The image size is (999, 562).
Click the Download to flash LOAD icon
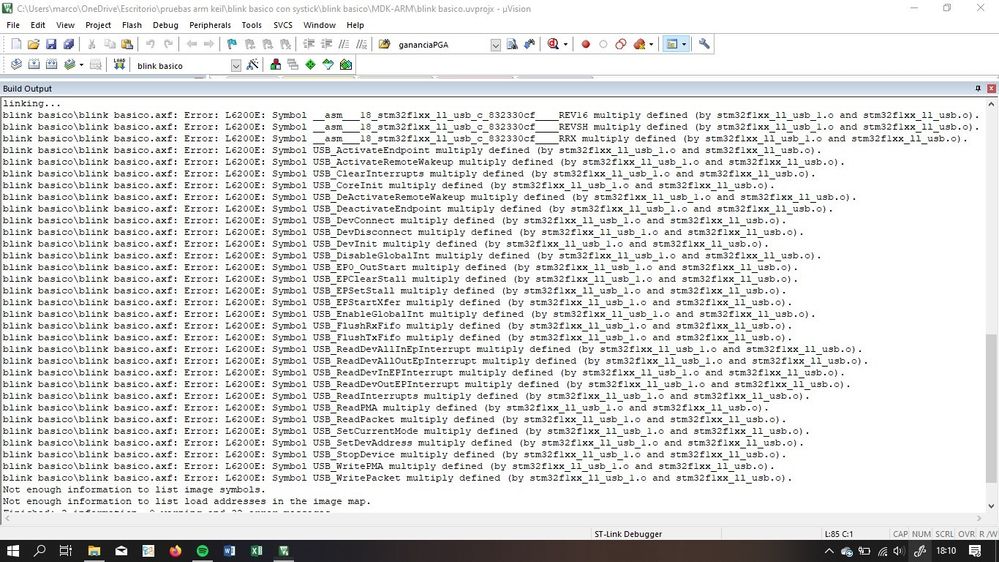[x=119, y=65]
